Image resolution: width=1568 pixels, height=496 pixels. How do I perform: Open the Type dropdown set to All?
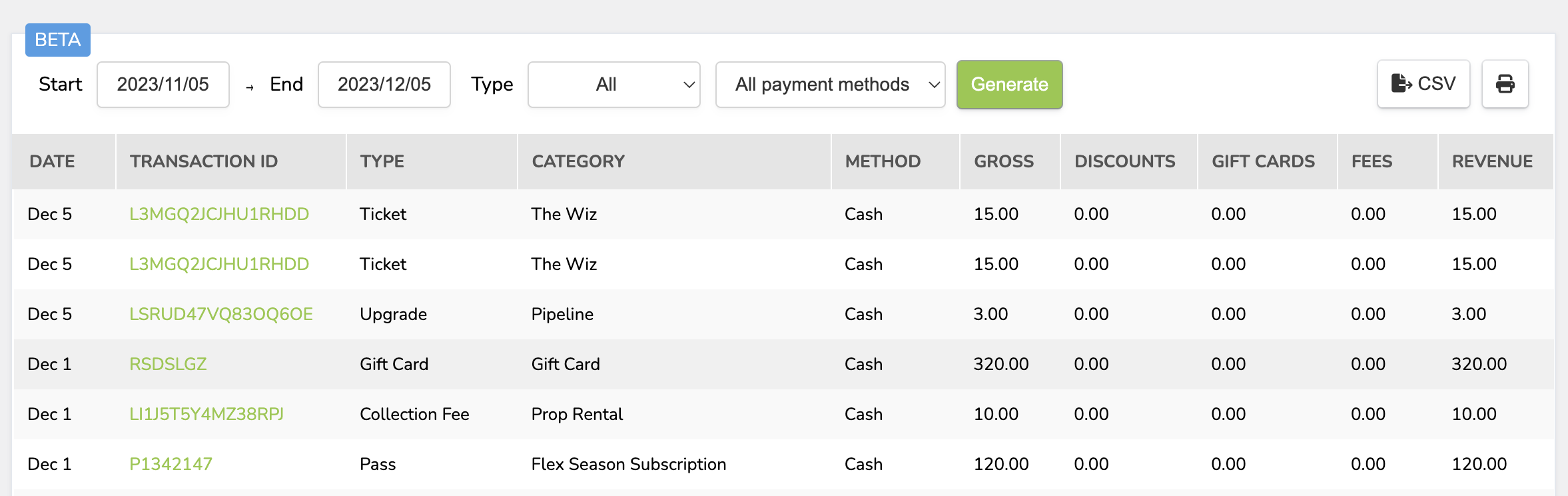[x=613, y=85]
